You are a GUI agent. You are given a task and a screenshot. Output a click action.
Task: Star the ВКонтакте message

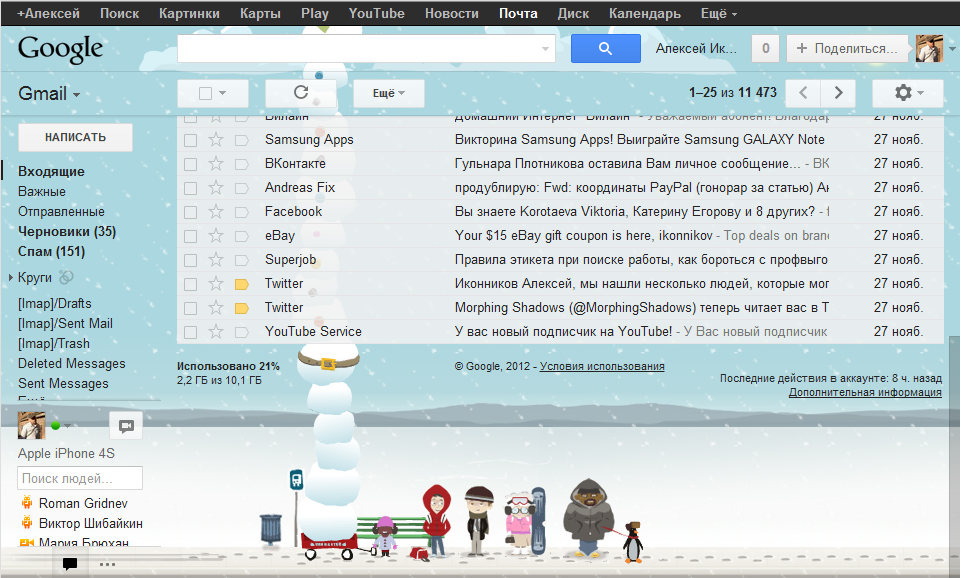coord(216,164)
